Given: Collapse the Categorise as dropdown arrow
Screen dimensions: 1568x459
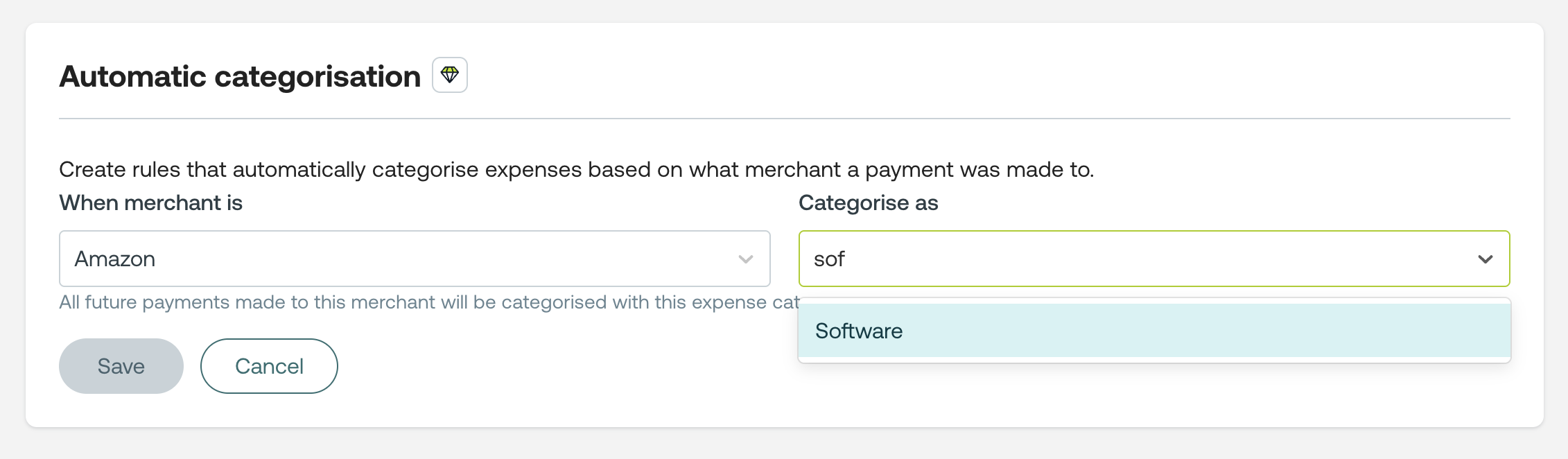Looking at the screenshot, I should (x=1485, y=259).
